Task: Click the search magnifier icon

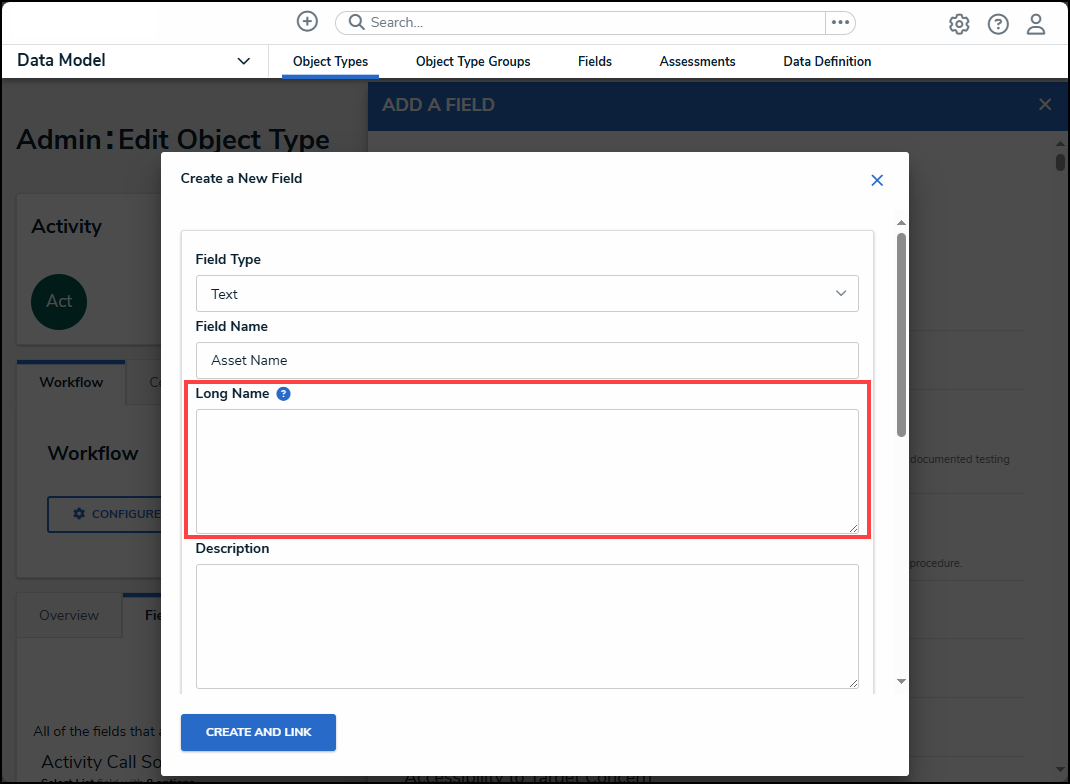Action: point(356,23)
